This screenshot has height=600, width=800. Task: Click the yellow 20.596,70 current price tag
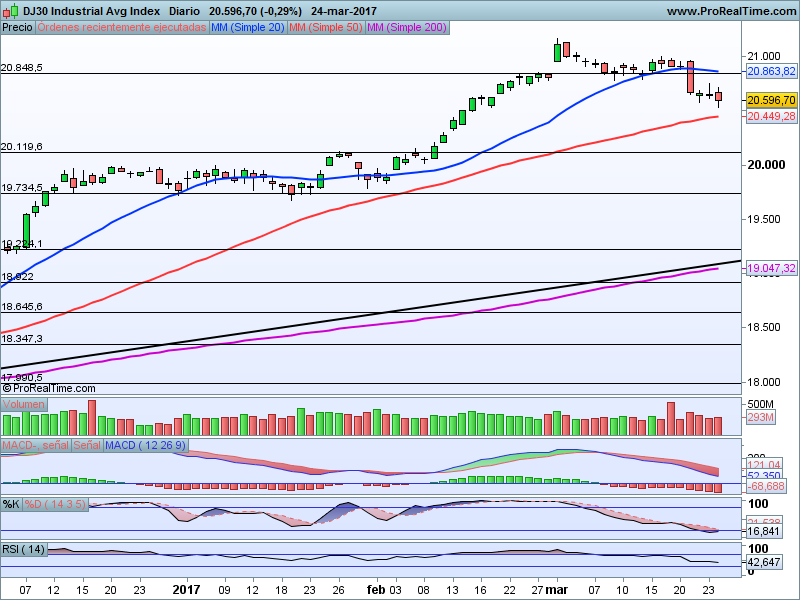pos(770,100)
